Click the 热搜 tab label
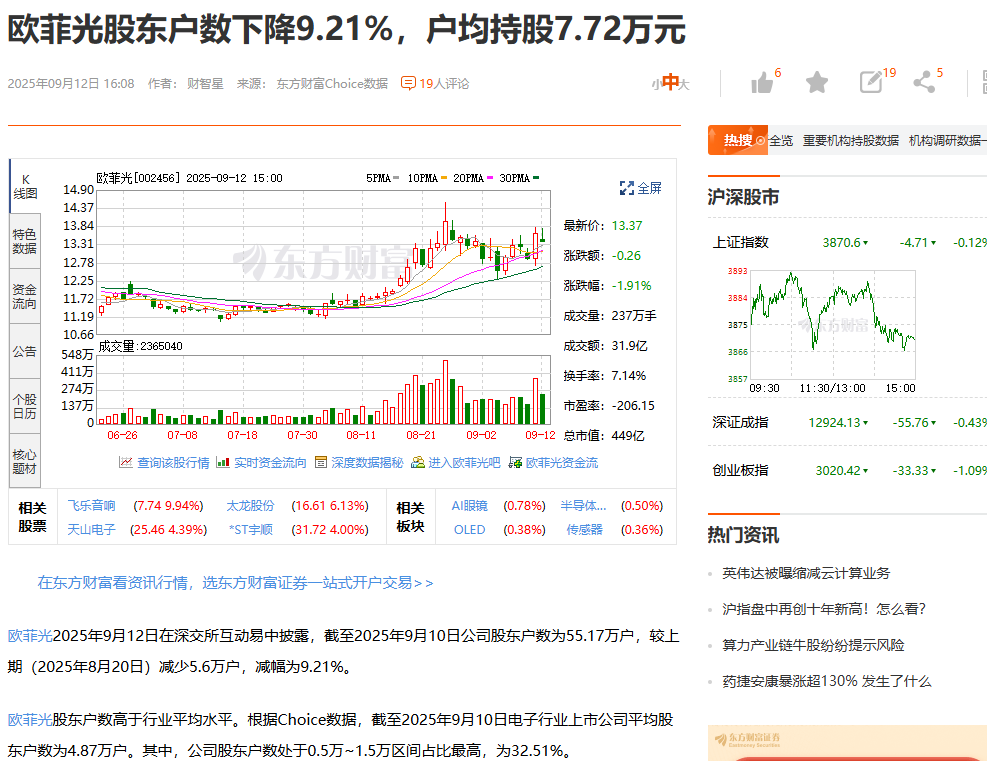The width and height of the screenshot is (987, 761). [x=737, y=140]
